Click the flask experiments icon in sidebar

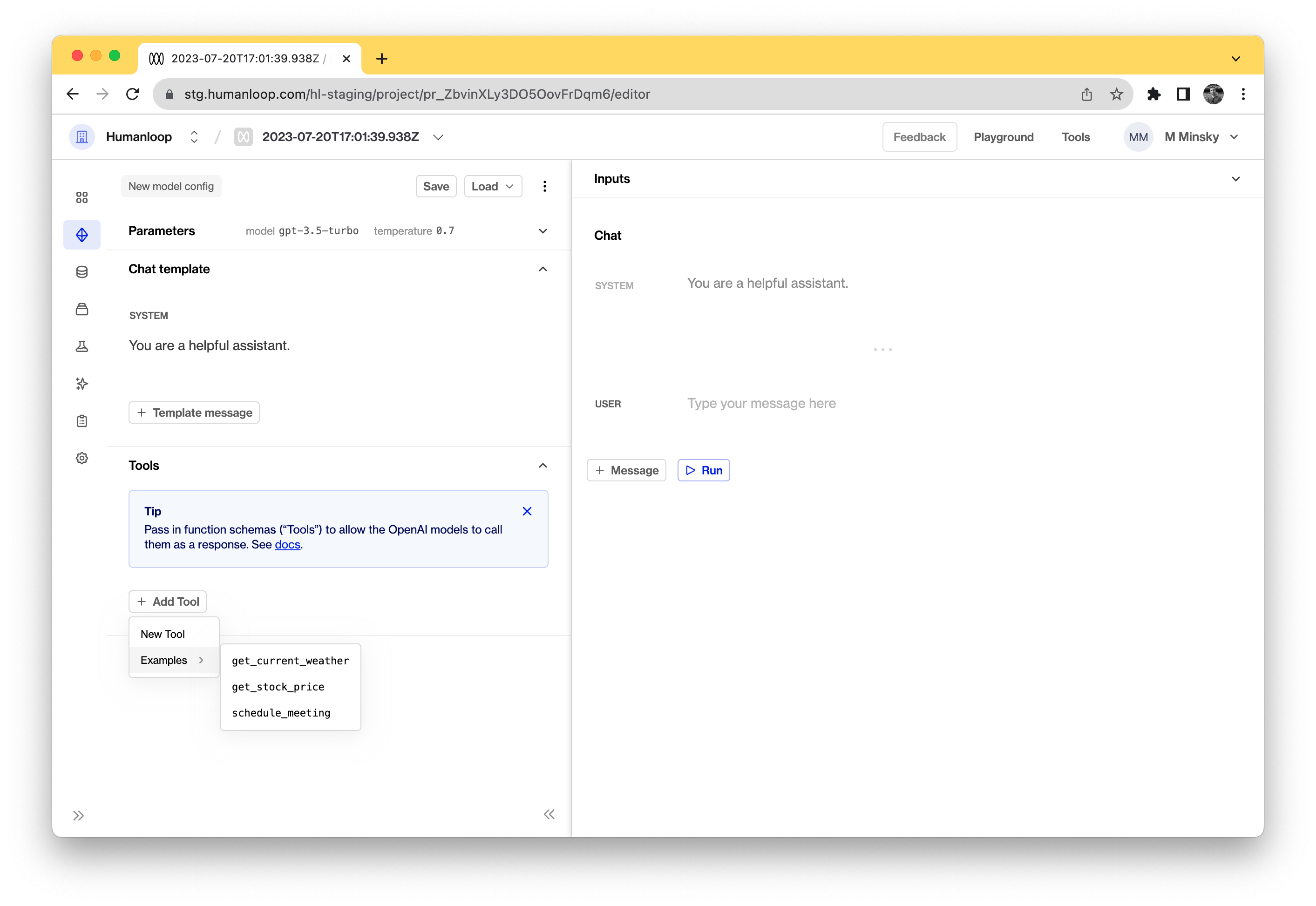(82, 346)
